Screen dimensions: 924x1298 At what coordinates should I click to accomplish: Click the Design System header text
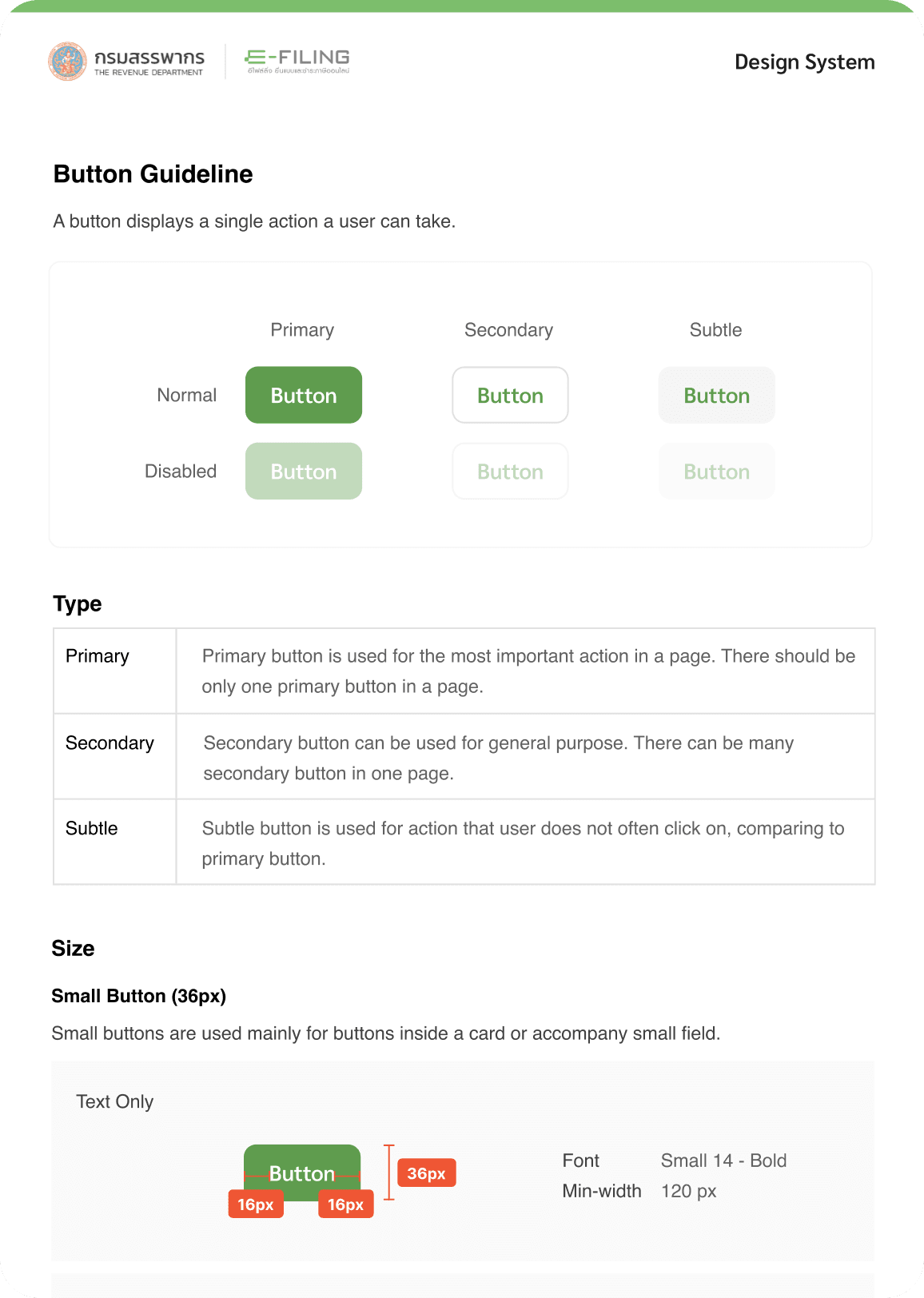click(x=805, y=62)
